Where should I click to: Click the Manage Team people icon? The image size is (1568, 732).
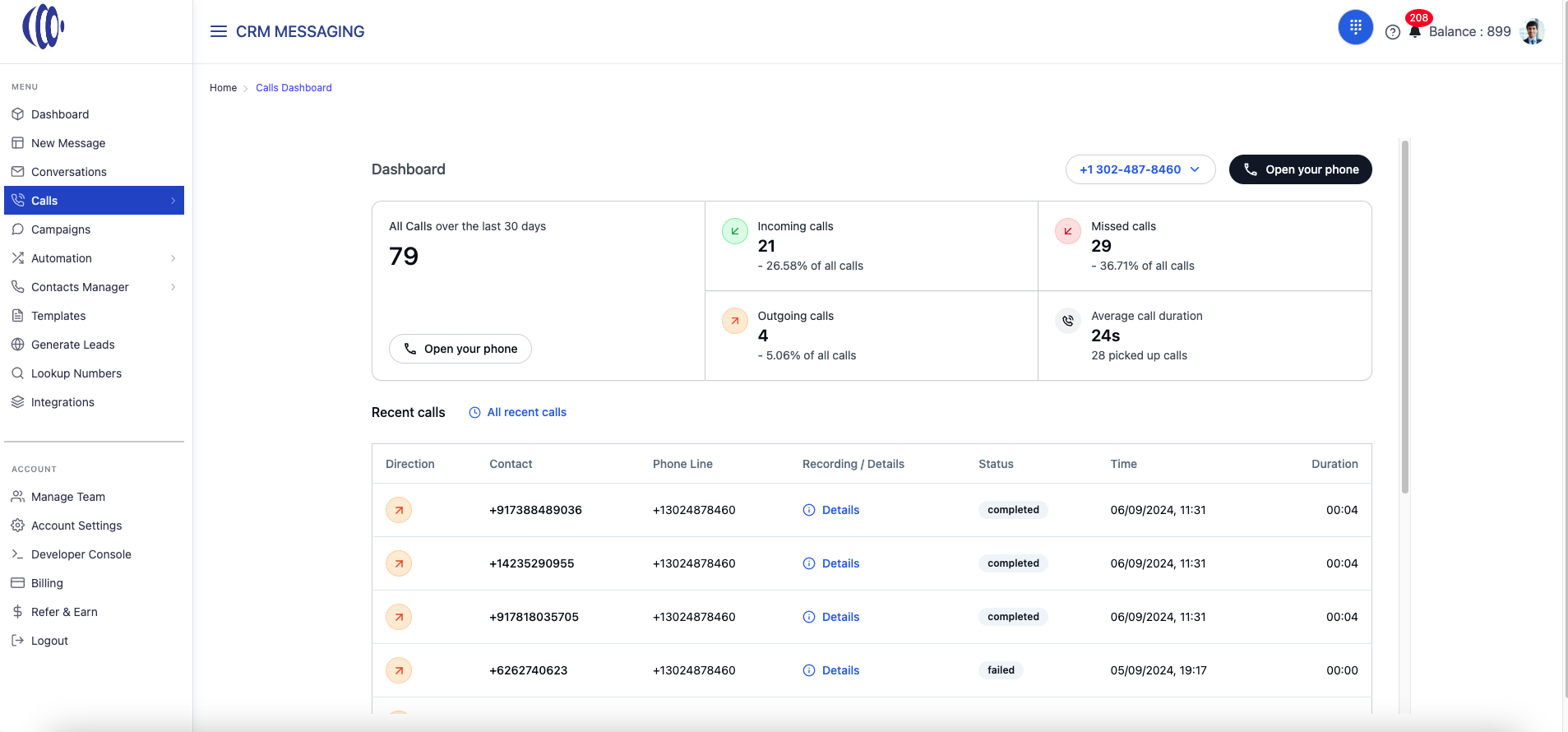click(x=18, y=497)
